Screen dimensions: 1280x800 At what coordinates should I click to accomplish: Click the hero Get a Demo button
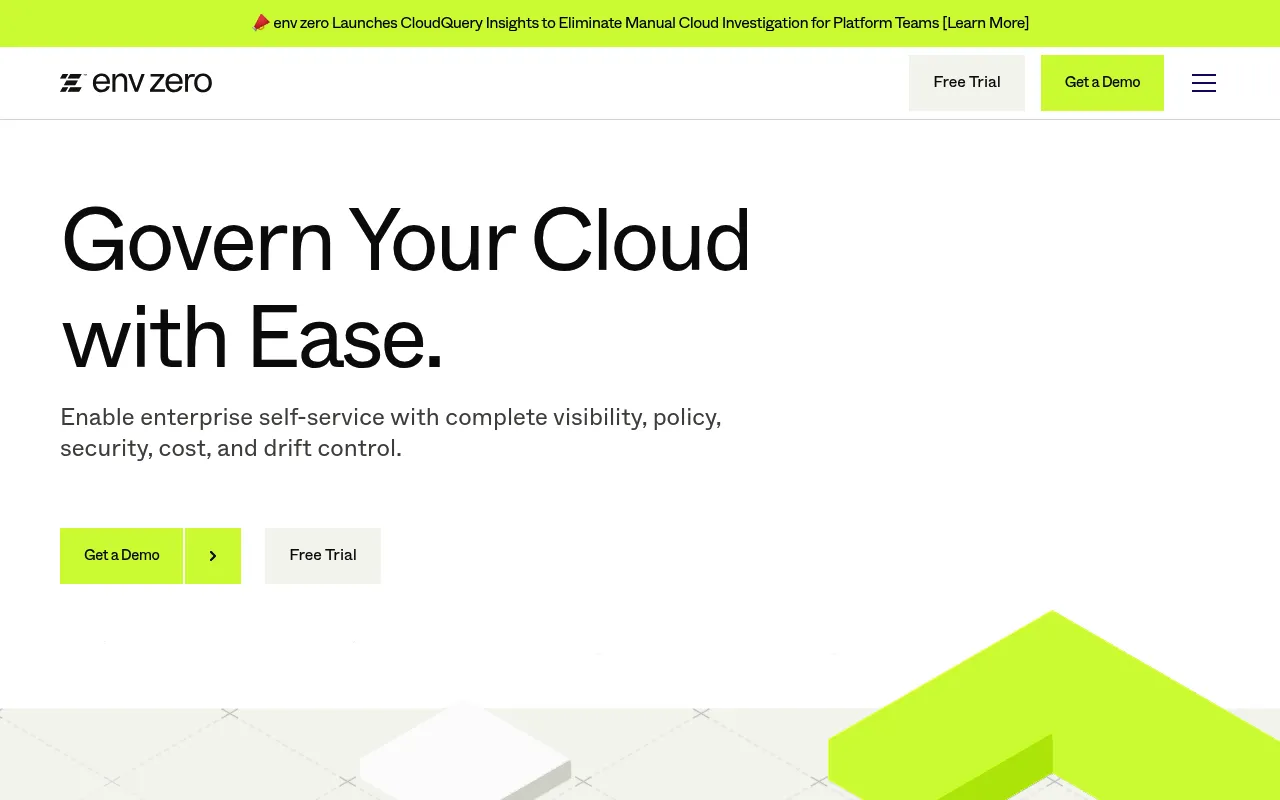pos(122,556)
